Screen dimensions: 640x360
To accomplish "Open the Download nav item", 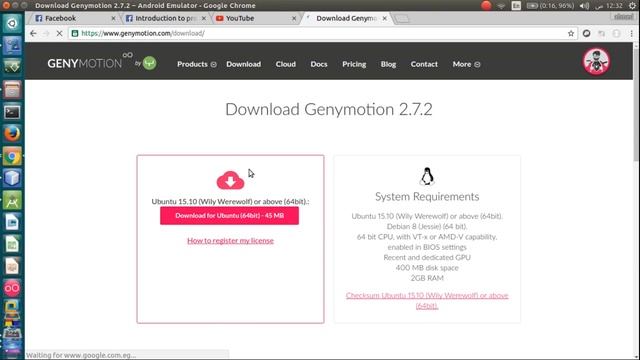I will click(243, 64).
